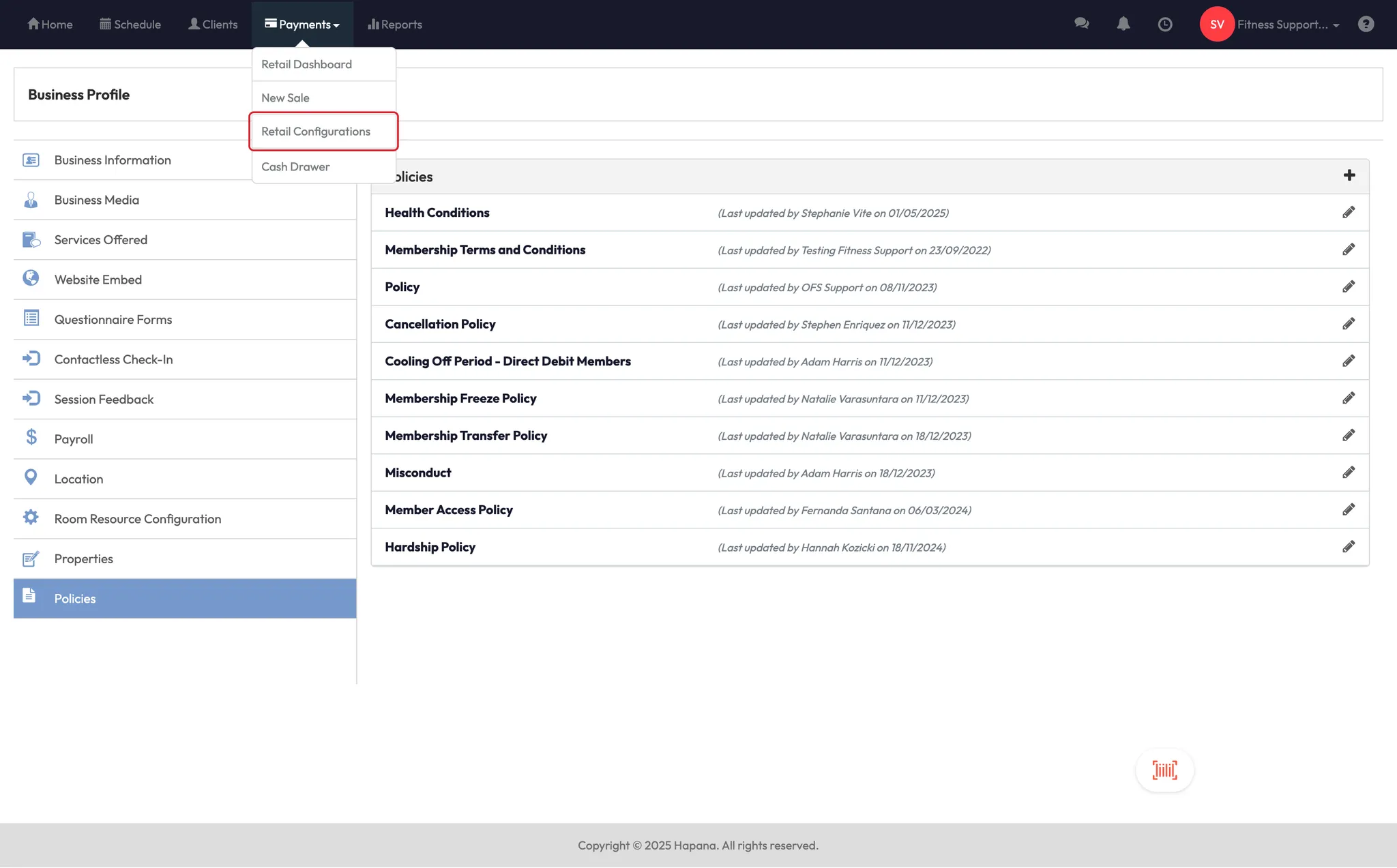Click the clock history icon
The height and width of the screenshot is (868, 1397).
(1165, 25)
